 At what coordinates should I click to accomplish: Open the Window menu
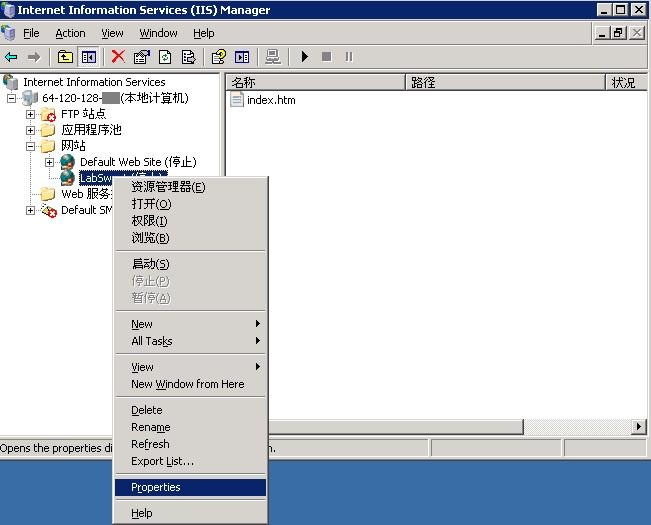[158, 33]
